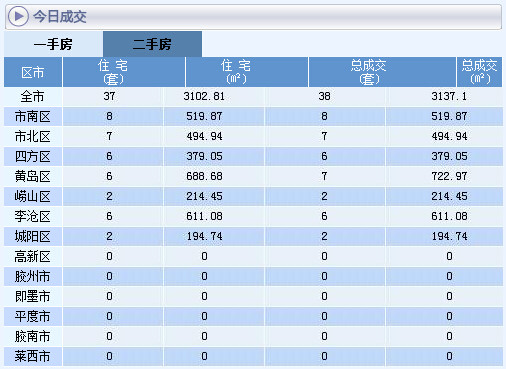The width and height of the screenshot is (506, 369).
Task: Select the 市北区 row label
Action: pos(32,137)
